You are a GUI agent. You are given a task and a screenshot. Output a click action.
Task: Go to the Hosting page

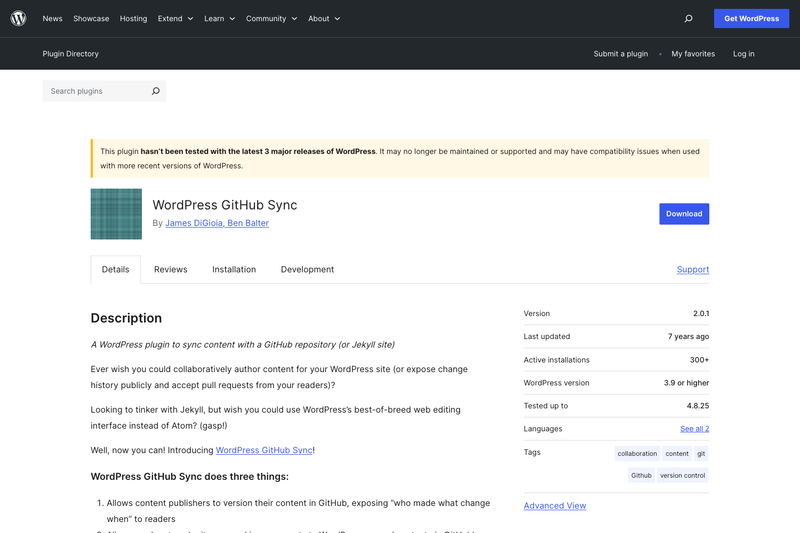[133, 18]
